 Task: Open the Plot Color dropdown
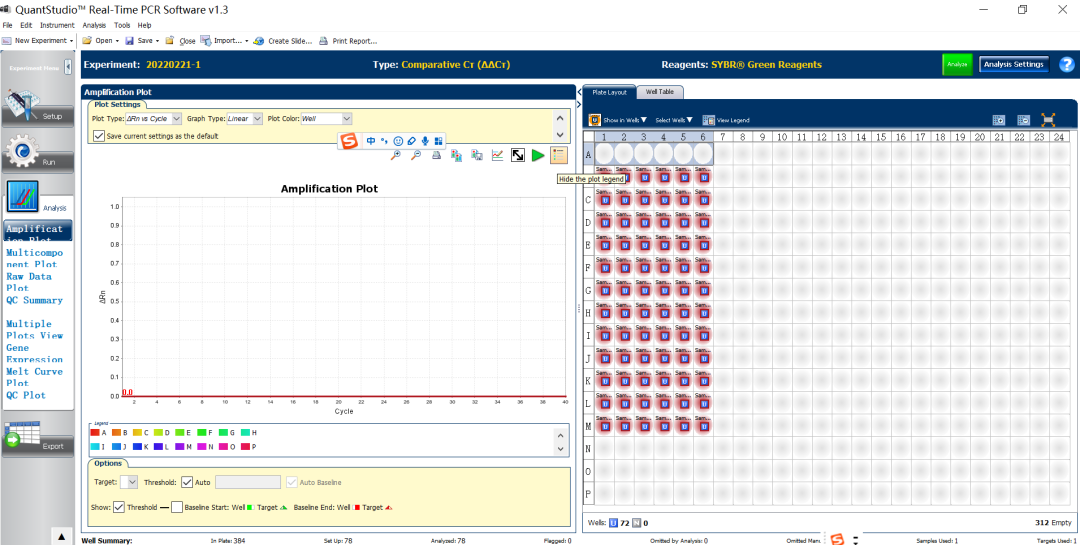(x=326, y=119)
